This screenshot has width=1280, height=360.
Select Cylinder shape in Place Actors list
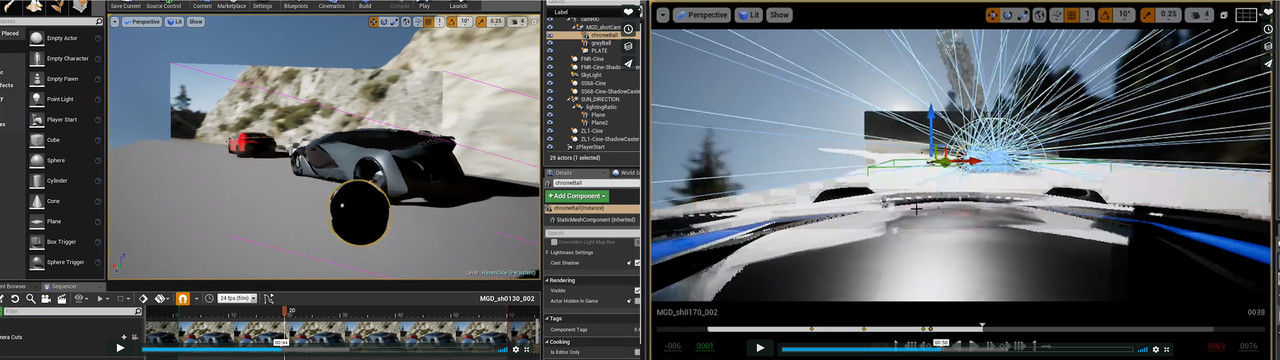coord(66,181)
